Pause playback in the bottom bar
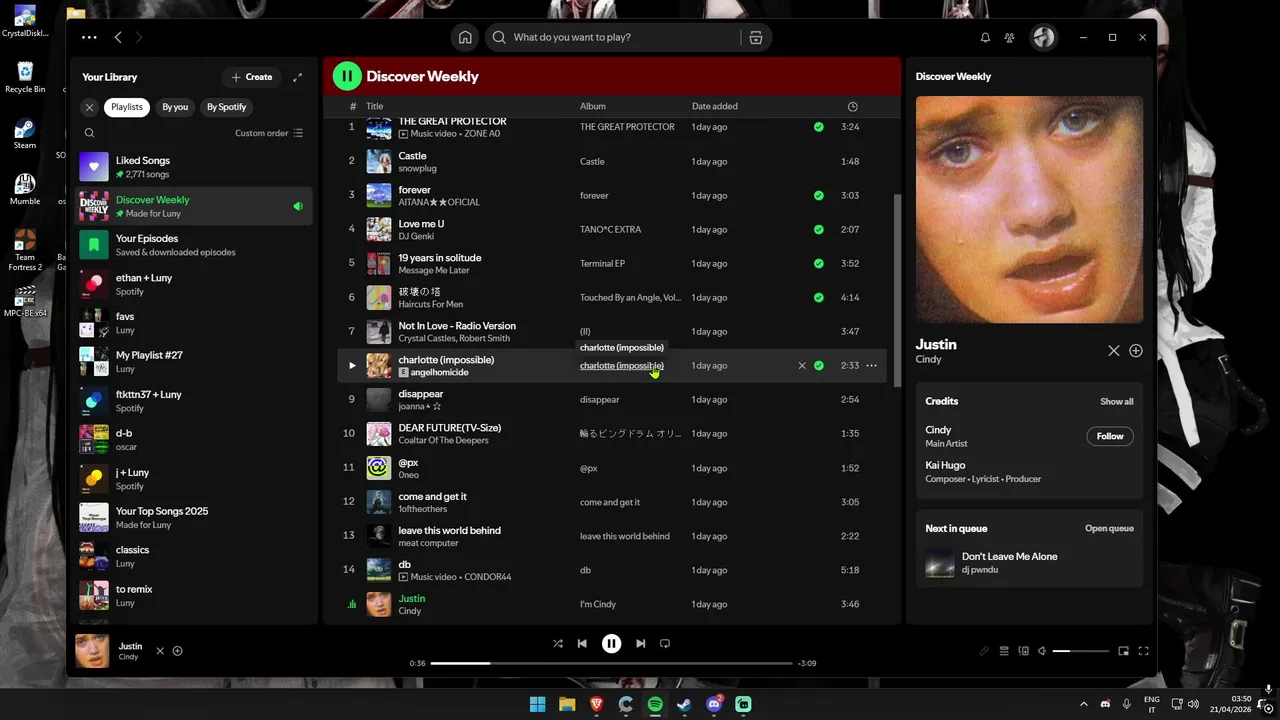 tap(611, 644)
